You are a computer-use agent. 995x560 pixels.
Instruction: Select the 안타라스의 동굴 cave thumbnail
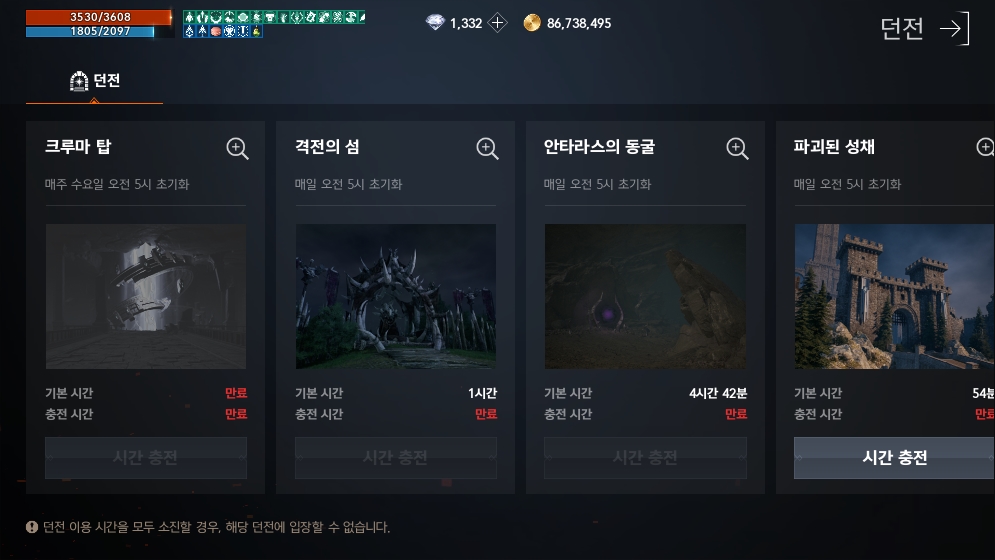click(645, 297)
